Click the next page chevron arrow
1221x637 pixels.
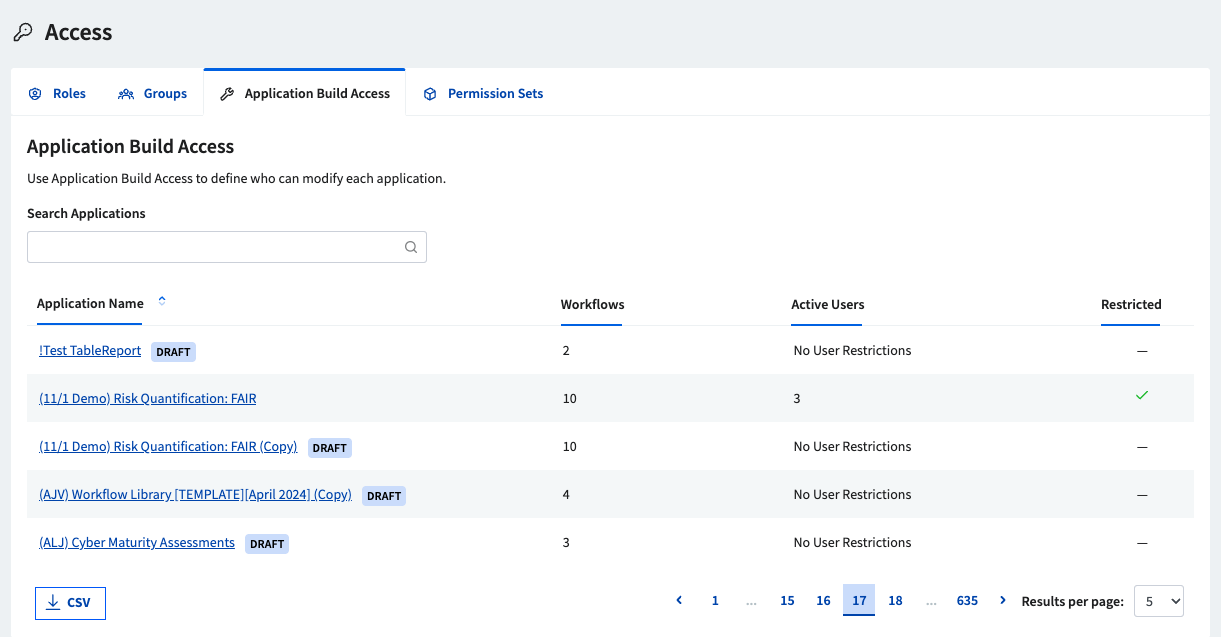tap(1003, 600)
